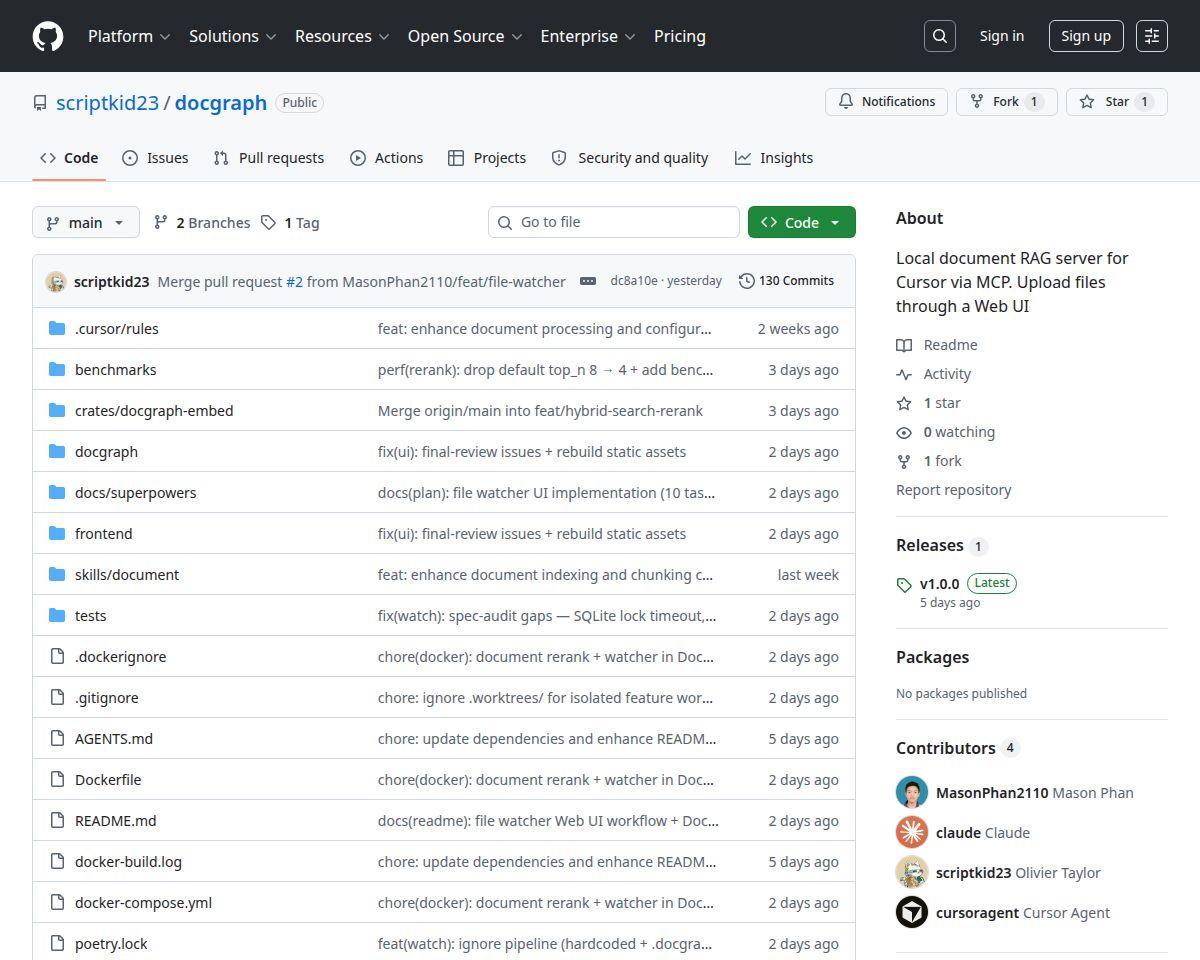Click claude contributor avatar
1200x960 pixels.
pos(912,832)
